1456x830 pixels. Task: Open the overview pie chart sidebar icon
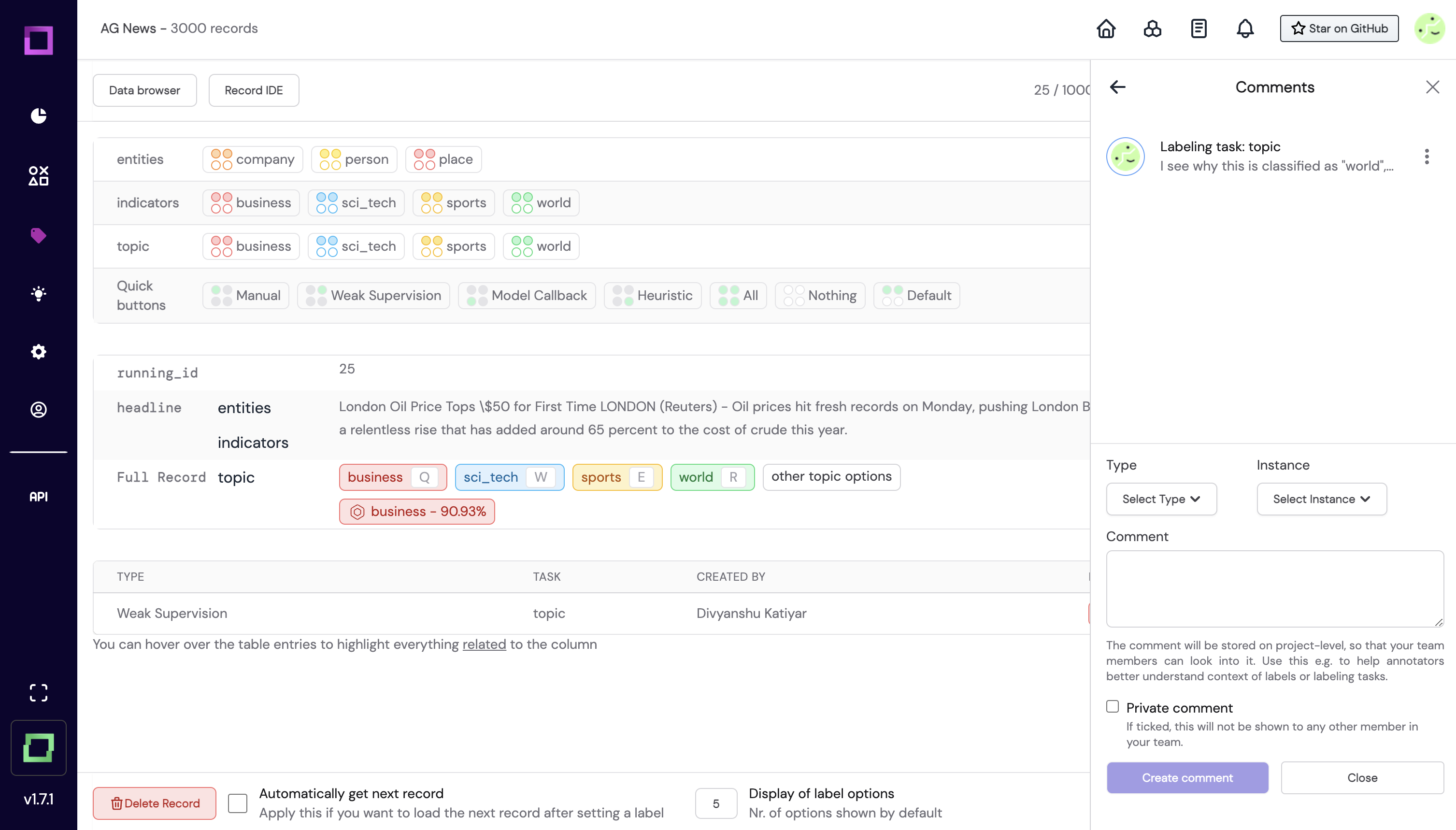coord(38,116)
